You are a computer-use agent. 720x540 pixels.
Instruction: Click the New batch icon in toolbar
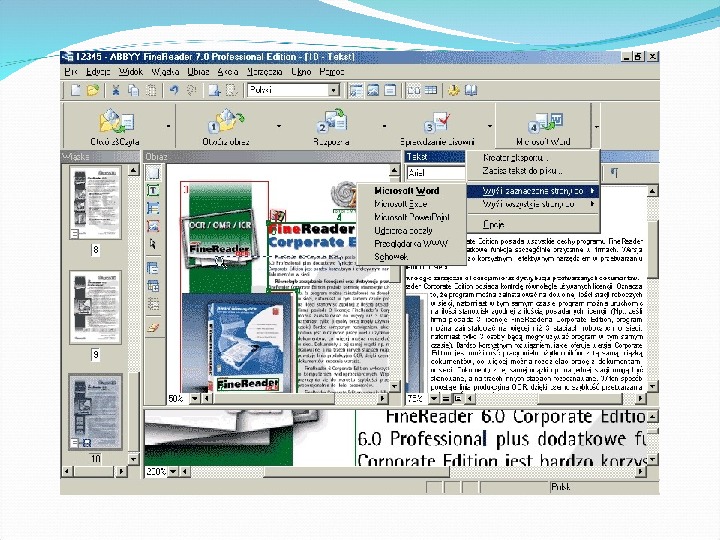[x=76, y=90]
